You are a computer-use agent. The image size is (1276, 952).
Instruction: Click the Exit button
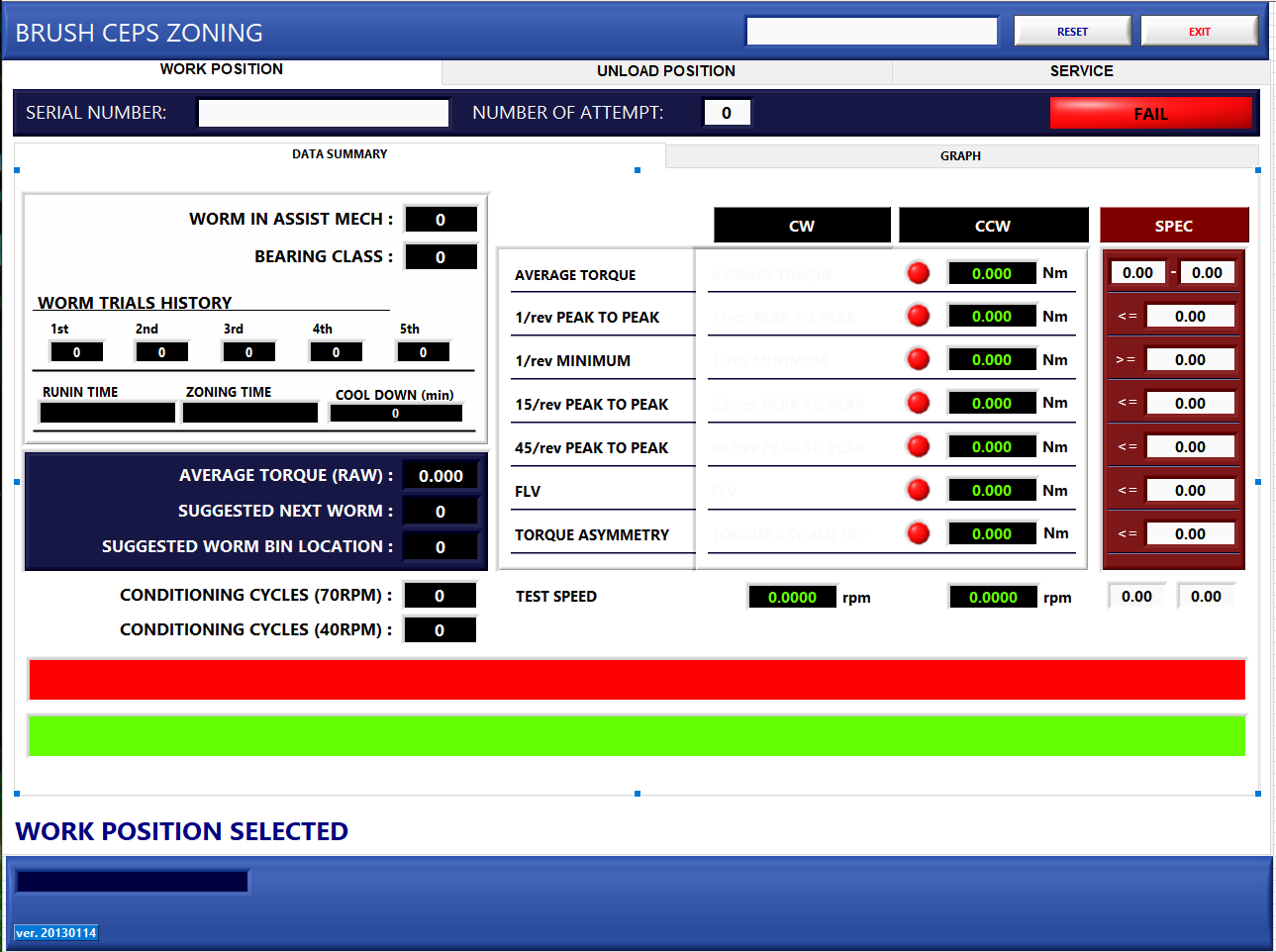[x=1199, y=32]
